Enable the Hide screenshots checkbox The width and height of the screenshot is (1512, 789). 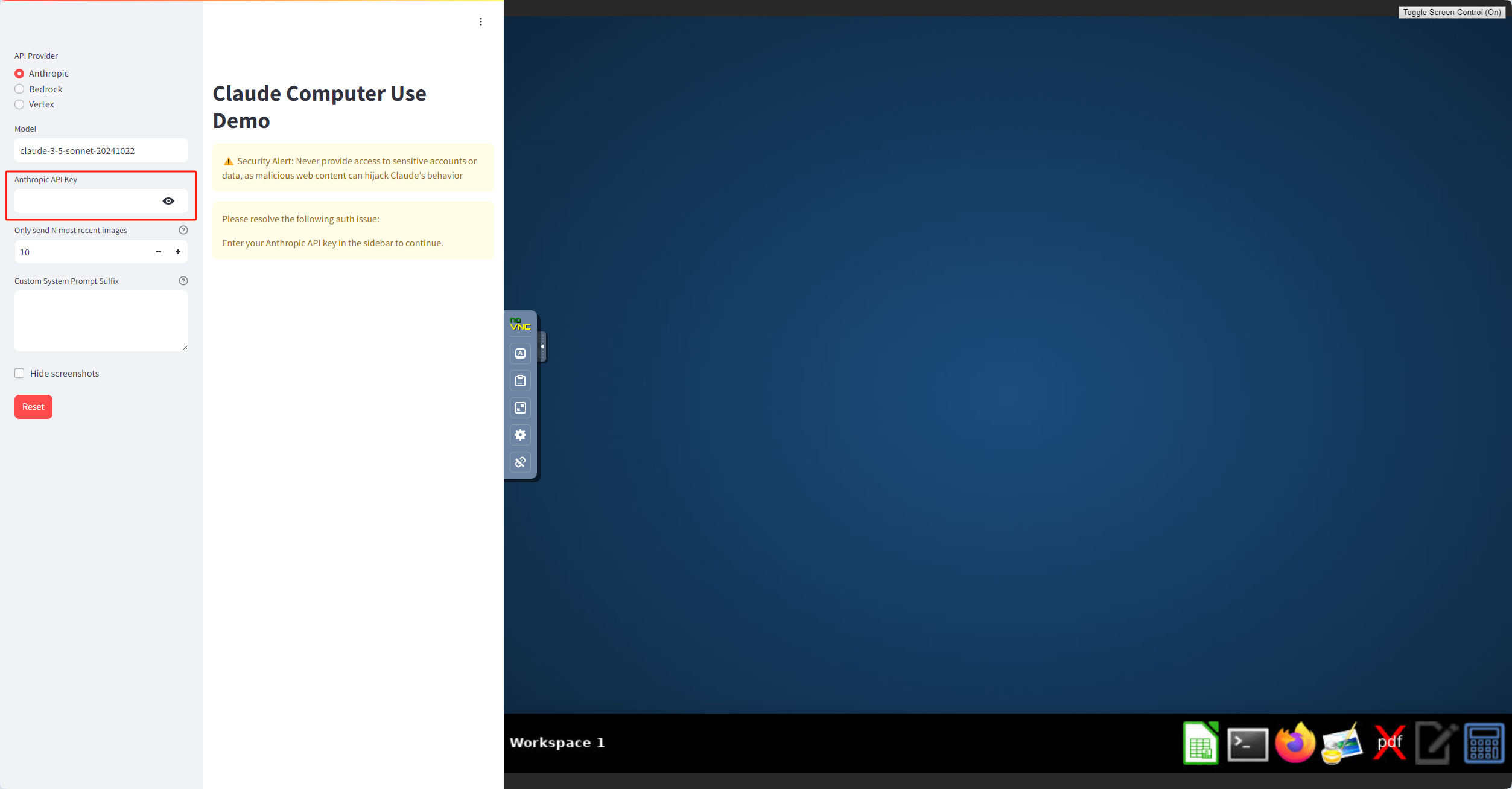[x=19, y=373]
